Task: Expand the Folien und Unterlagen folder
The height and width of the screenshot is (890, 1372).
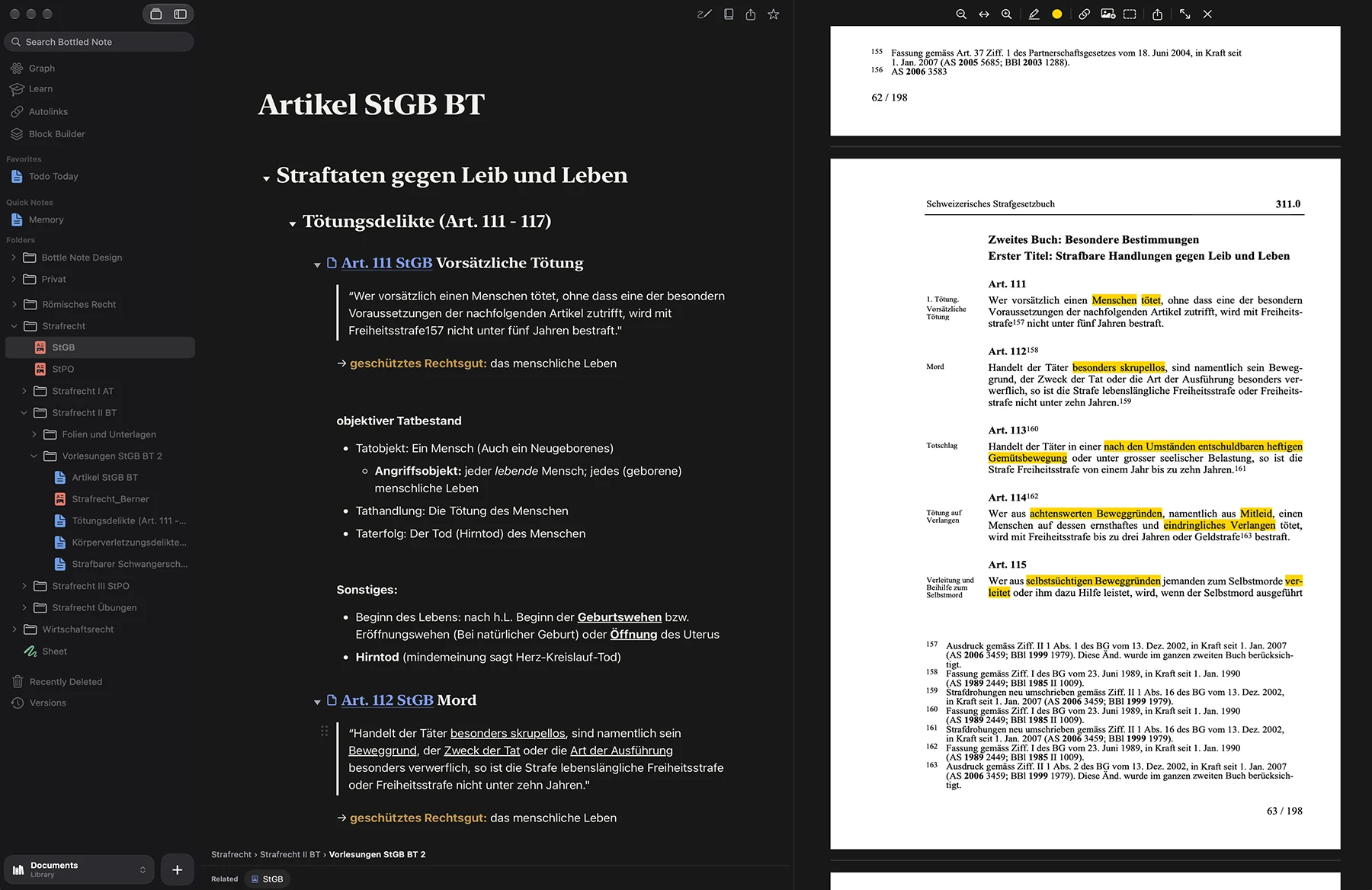Action: 34,434
